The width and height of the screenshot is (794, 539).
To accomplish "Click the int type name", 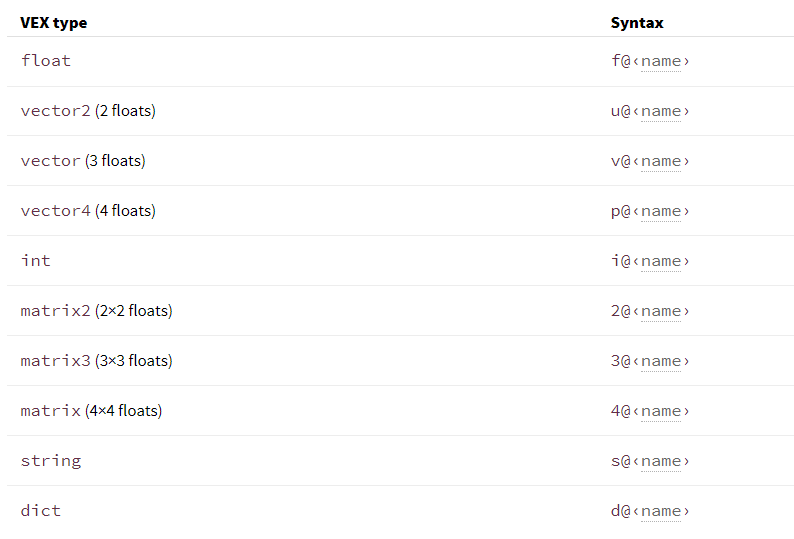I will [35, 260].
